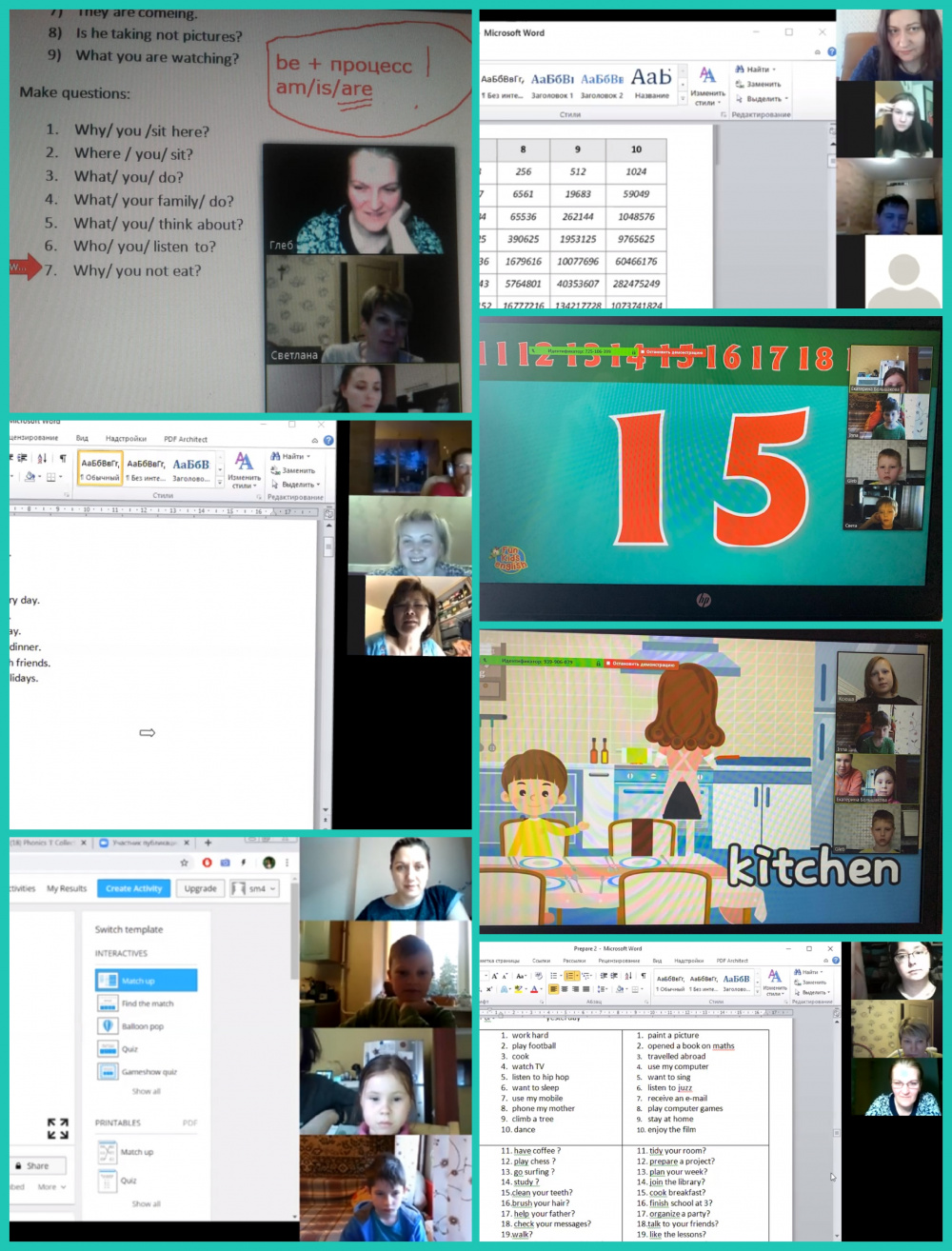Open Изменить стили in Prepare 2 Word window

click(775, 984)
